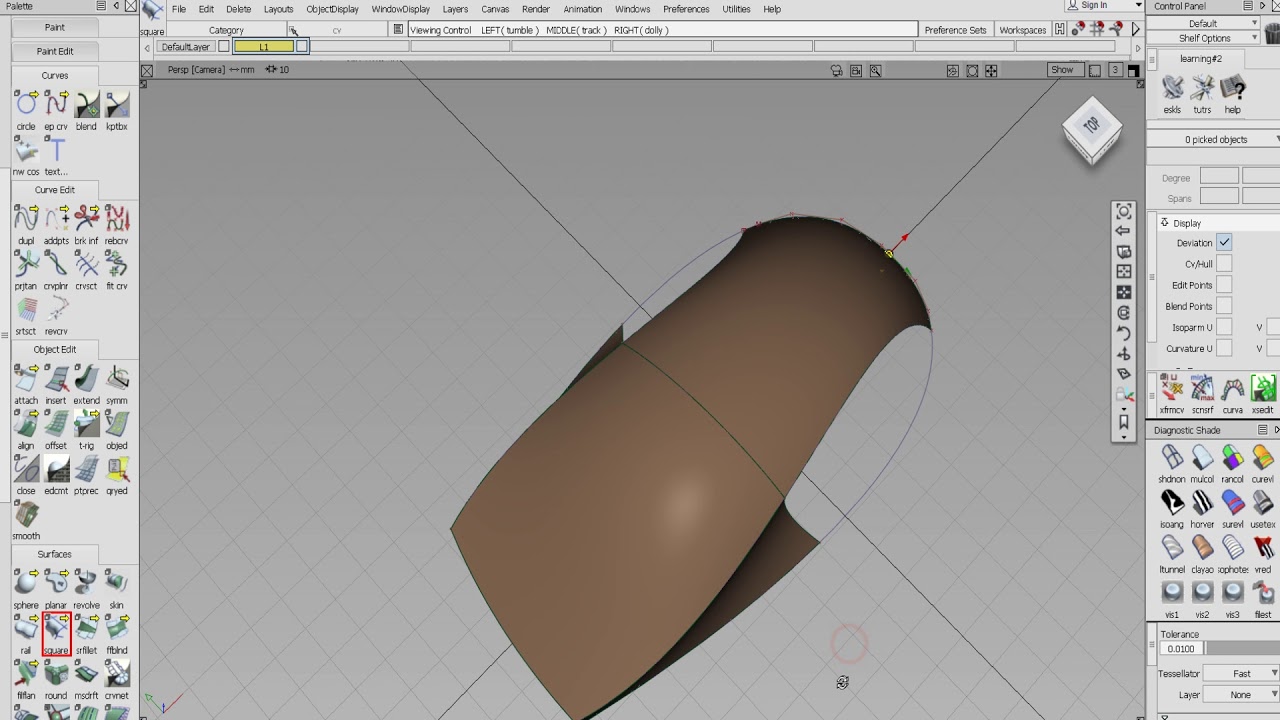Switch to the Paint Edit tab

coord(55,51)
